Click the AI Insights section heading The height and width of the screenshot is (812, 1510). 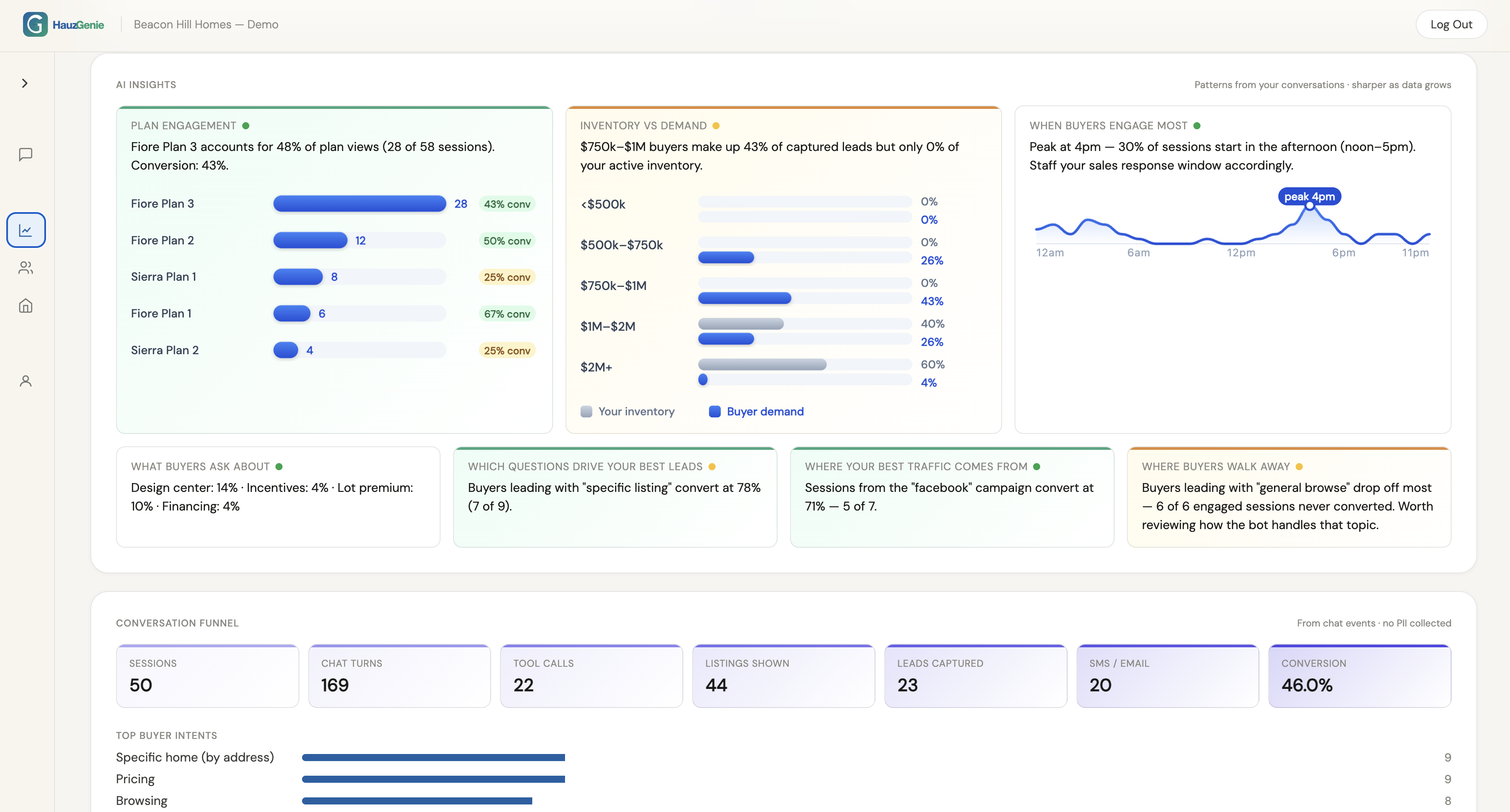tap(146, 85)
